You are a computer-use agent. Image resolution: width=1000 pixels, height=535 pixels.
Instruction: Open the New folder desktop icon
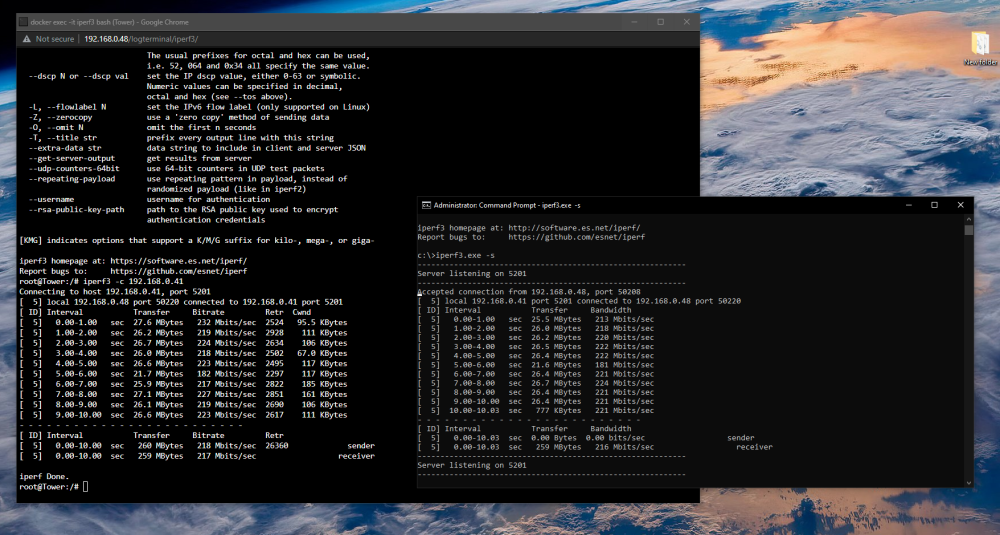[x=980, y=48]
